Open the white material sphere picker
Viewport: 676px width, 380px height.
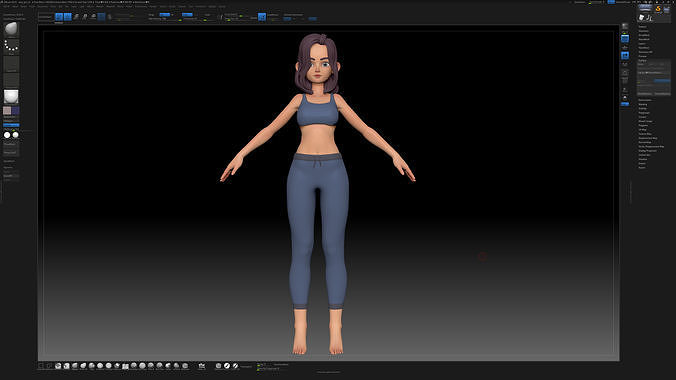click(x=11, y=97)
